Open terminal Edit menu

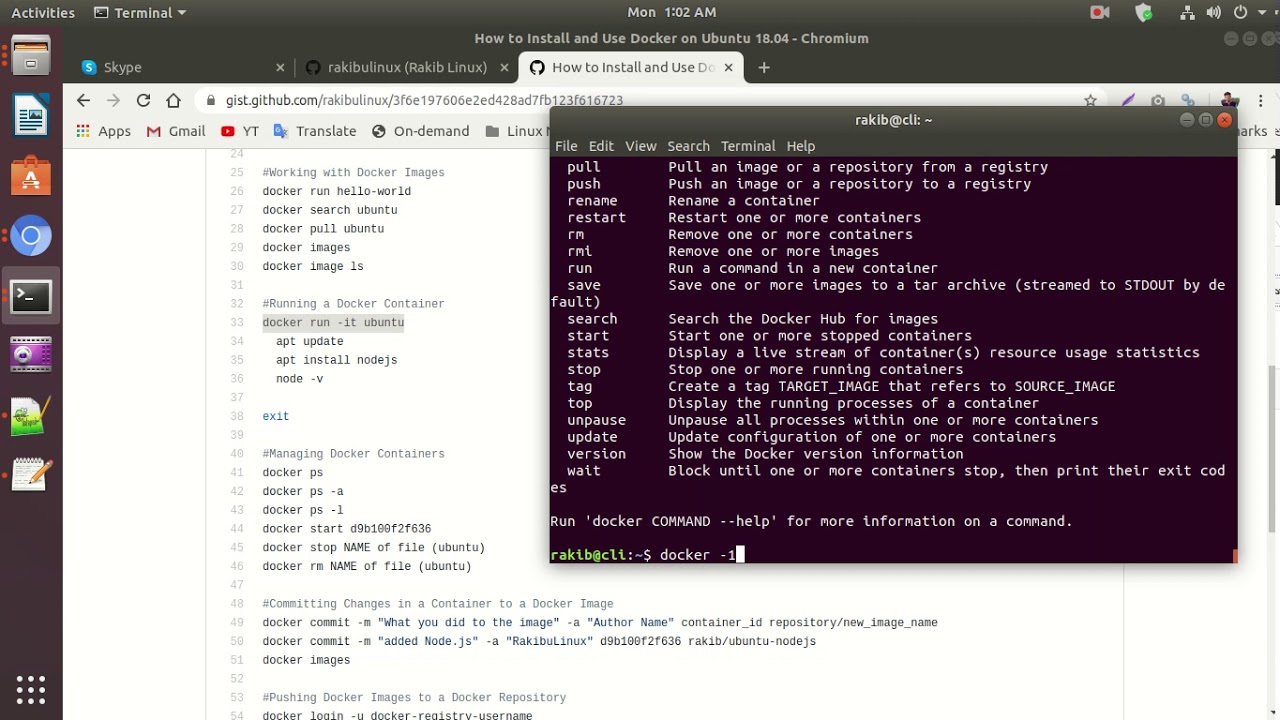point(601,146)
